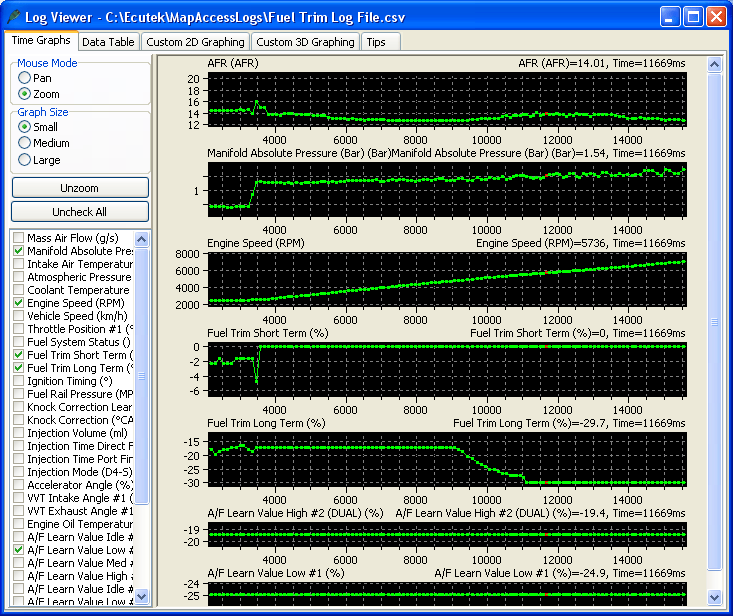The width and height of the screenshot is (733, 616).
Task: Enable Knock Correction (°CA) checkbox
Action: (19, 420)
